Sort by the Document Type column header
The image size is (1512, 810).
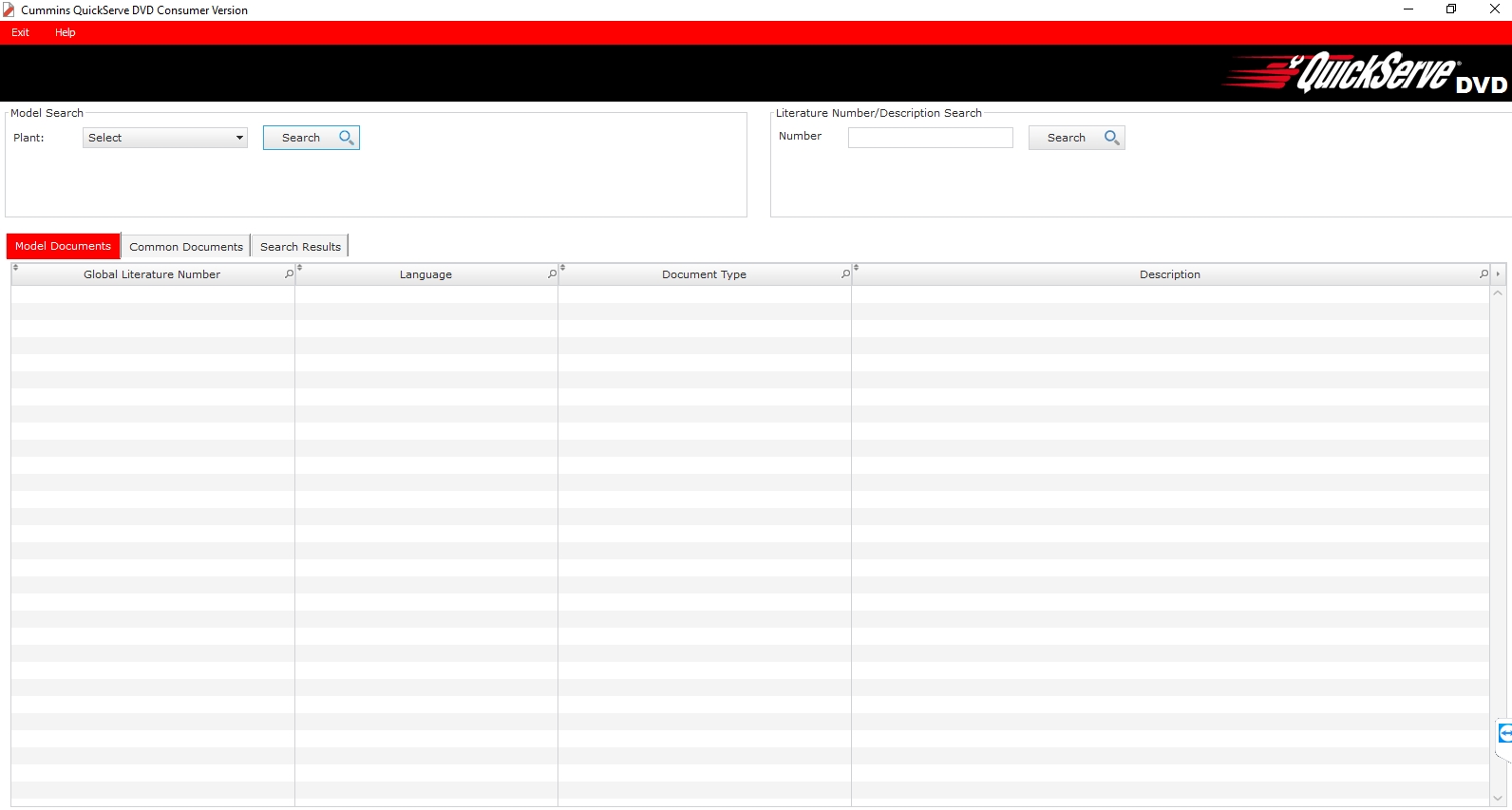(704, 274)
